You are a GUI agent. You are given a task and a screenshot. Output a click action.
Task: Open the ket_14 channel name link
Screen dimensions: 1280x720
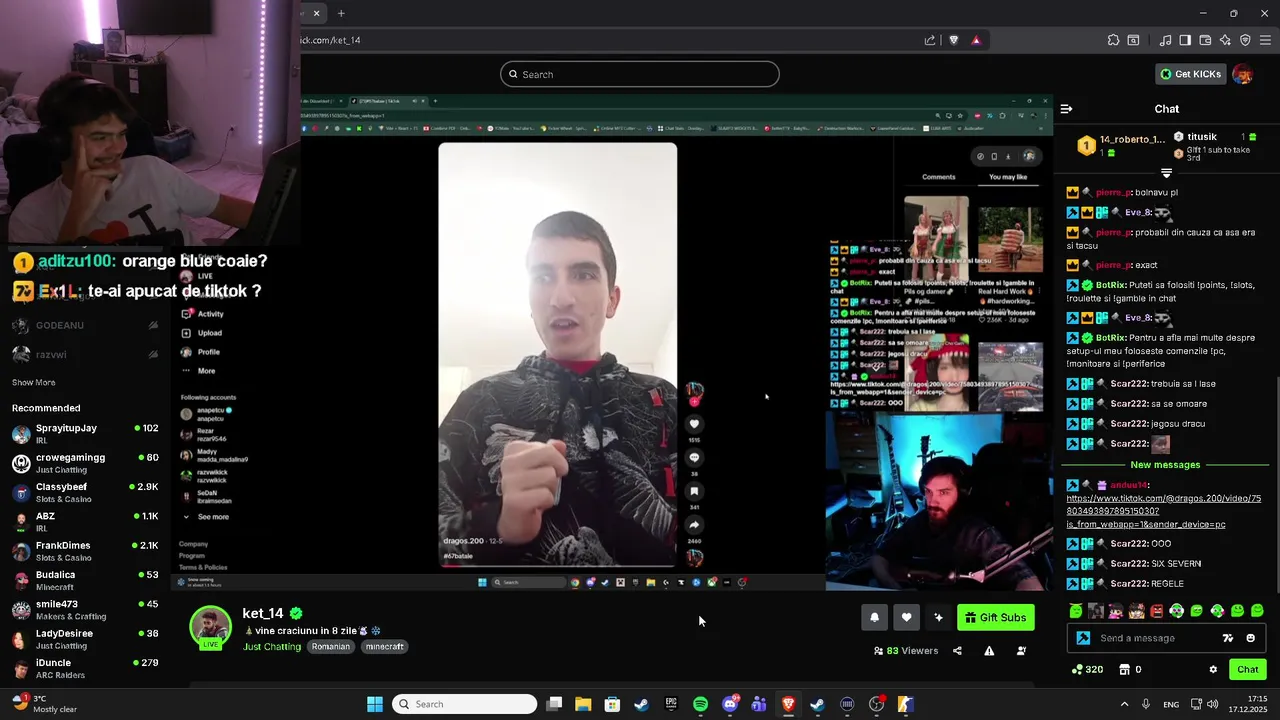(x=263, y=613)
